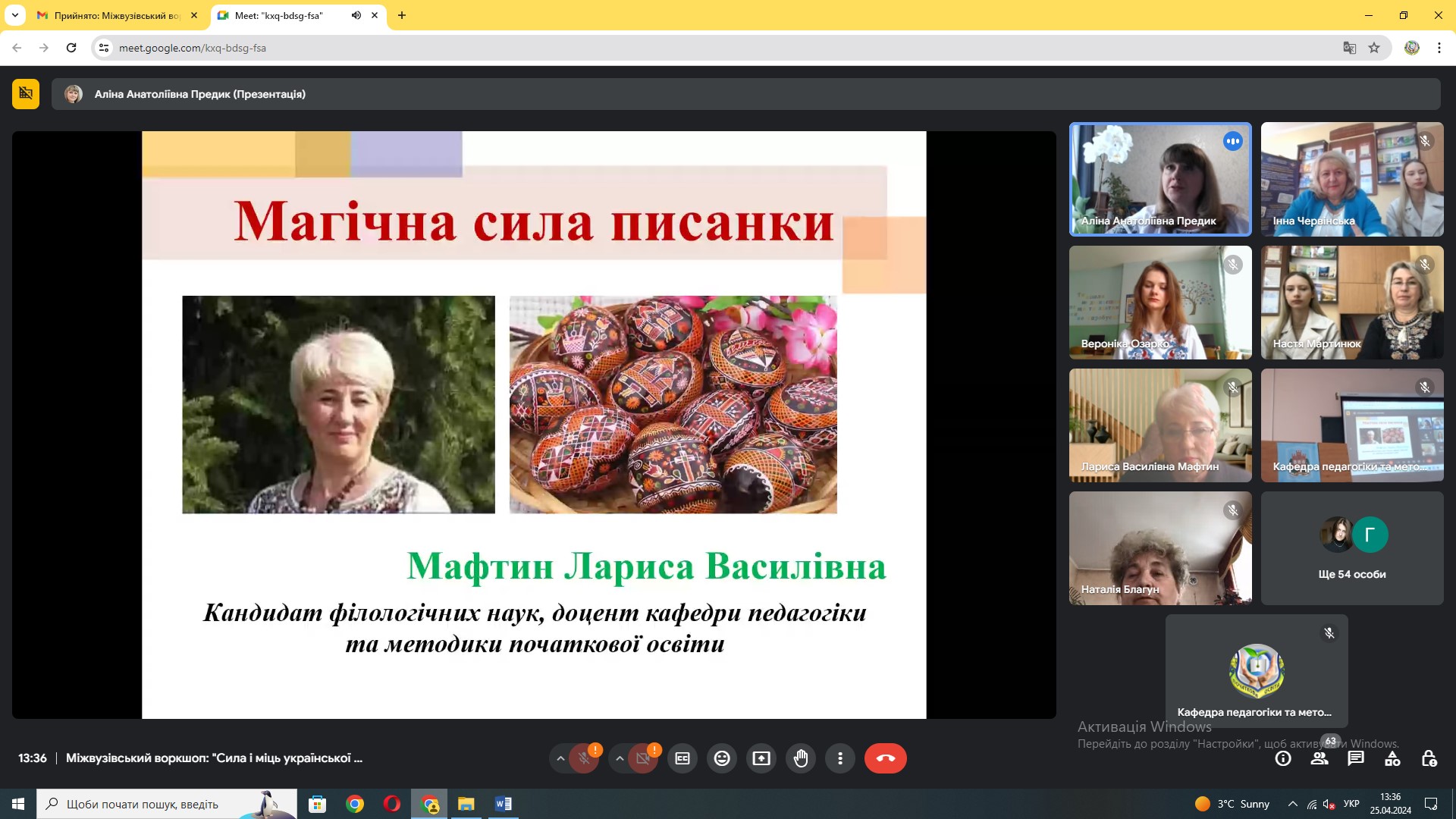Image resolution: width=1456 pixels, height=819 pixels.
Task: Show the 63 participants list
Action: point(1320,758)
